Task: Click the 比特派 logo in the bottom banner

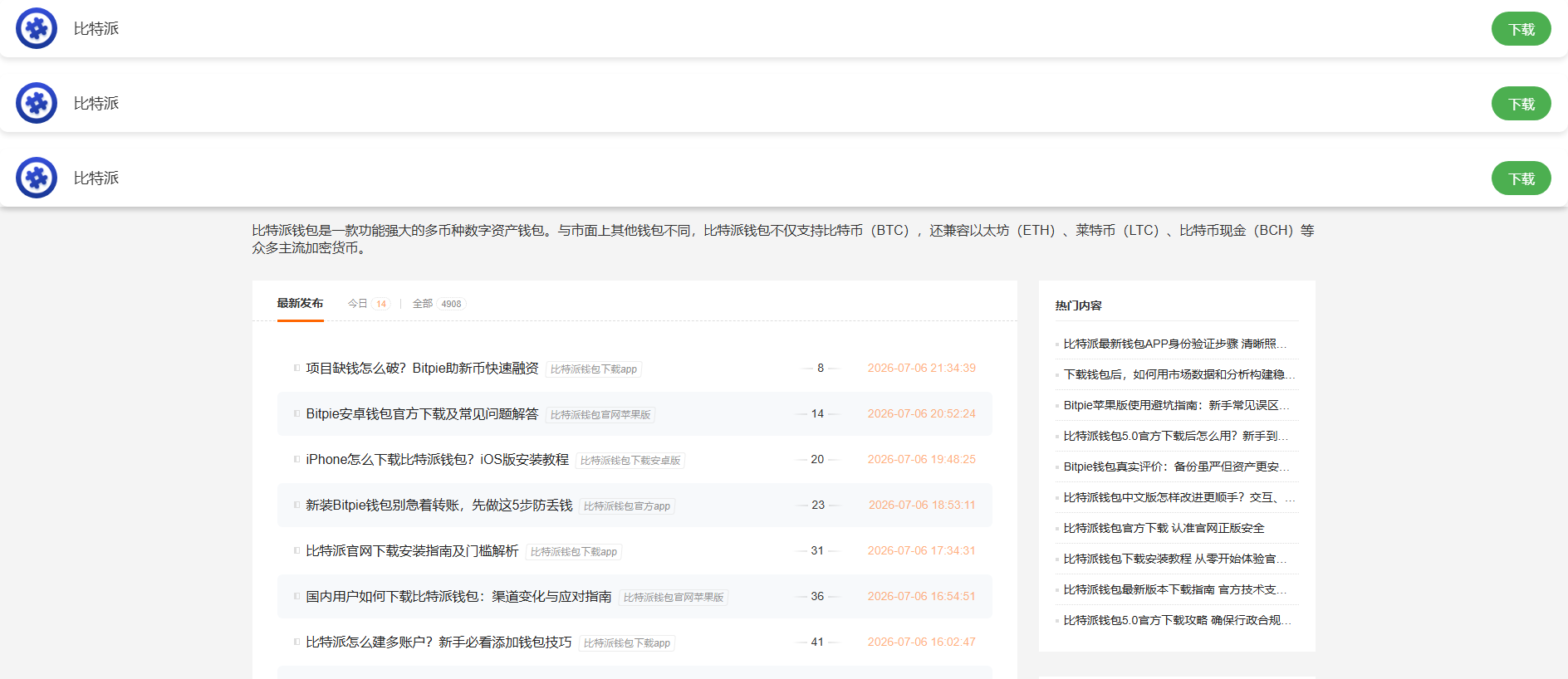Action: 37,178
